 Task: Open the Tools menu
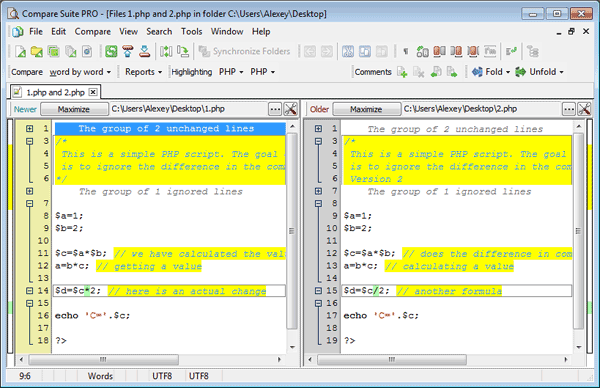click(x=191, y=31)
